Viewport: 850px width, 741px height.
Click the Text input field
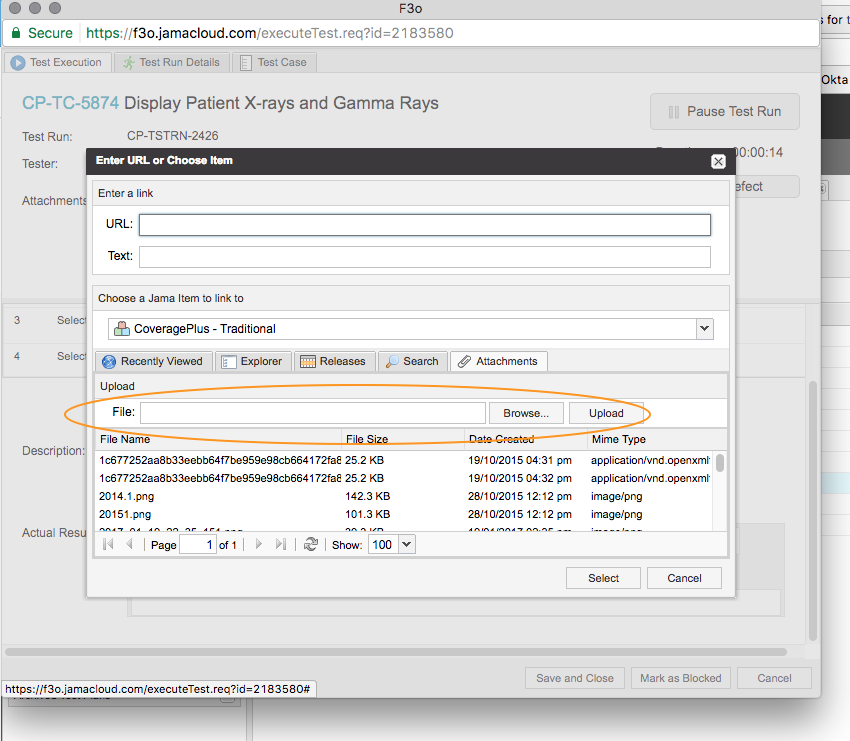click(424, 257)
